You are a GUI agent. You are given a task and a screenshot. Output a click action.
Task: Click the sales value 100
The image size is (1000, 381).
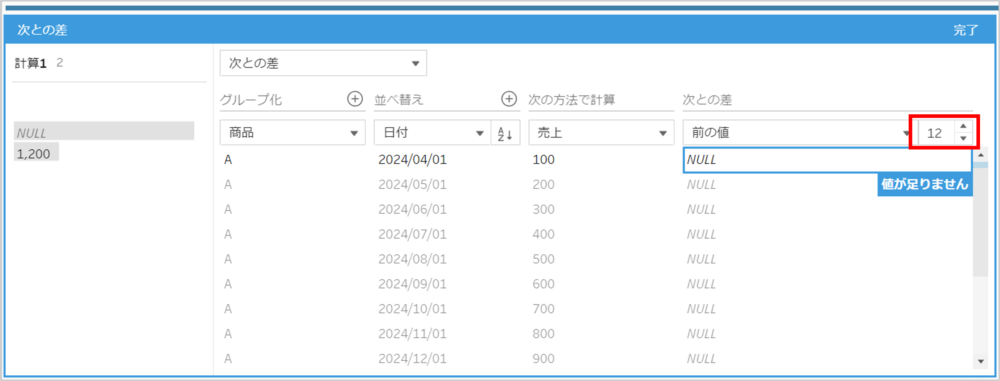pyautogui.click(x=544, y=160)
